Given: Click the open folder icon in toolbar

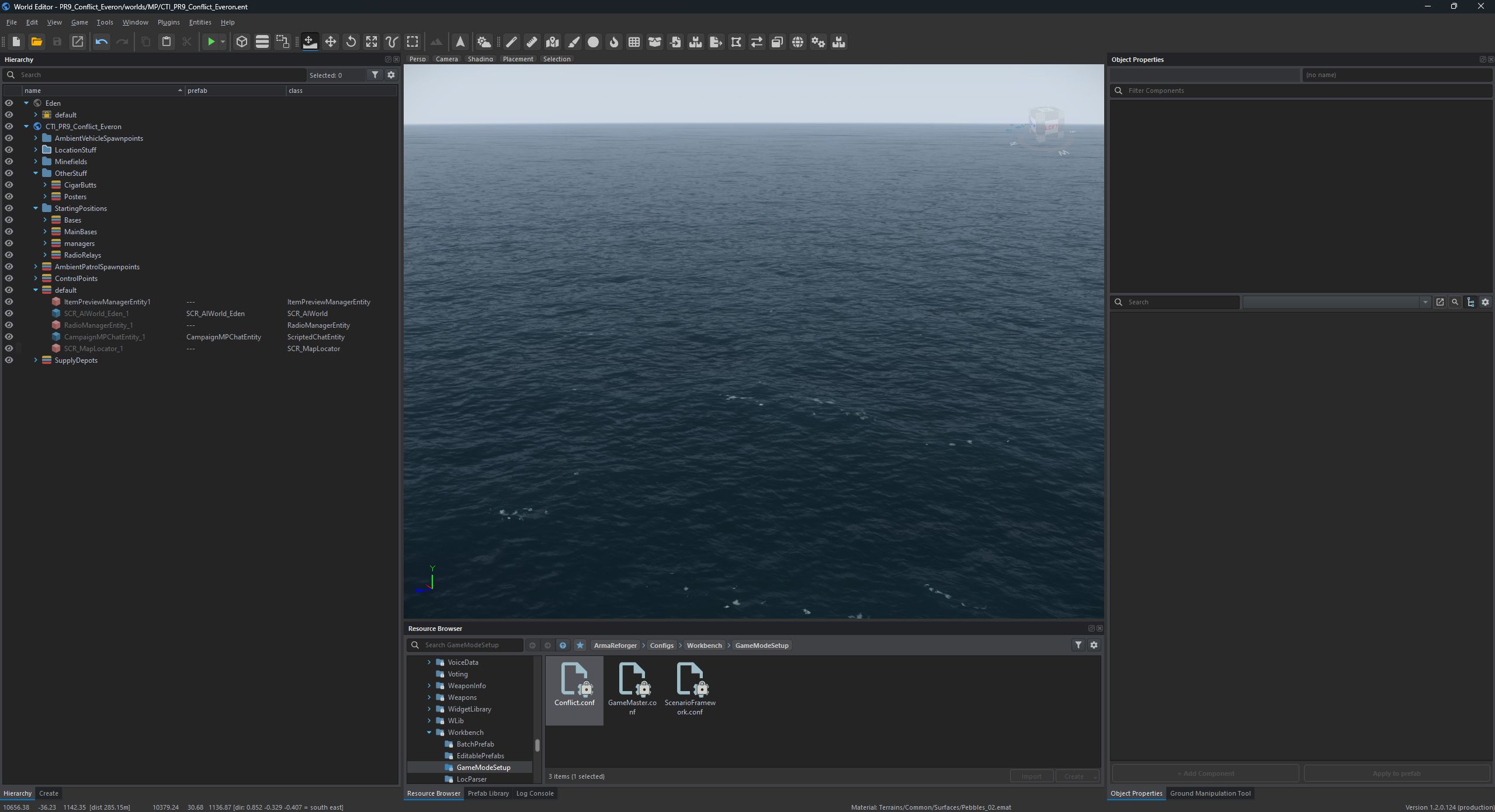Looking at the screenshot, I should click(x=37, y=41).
